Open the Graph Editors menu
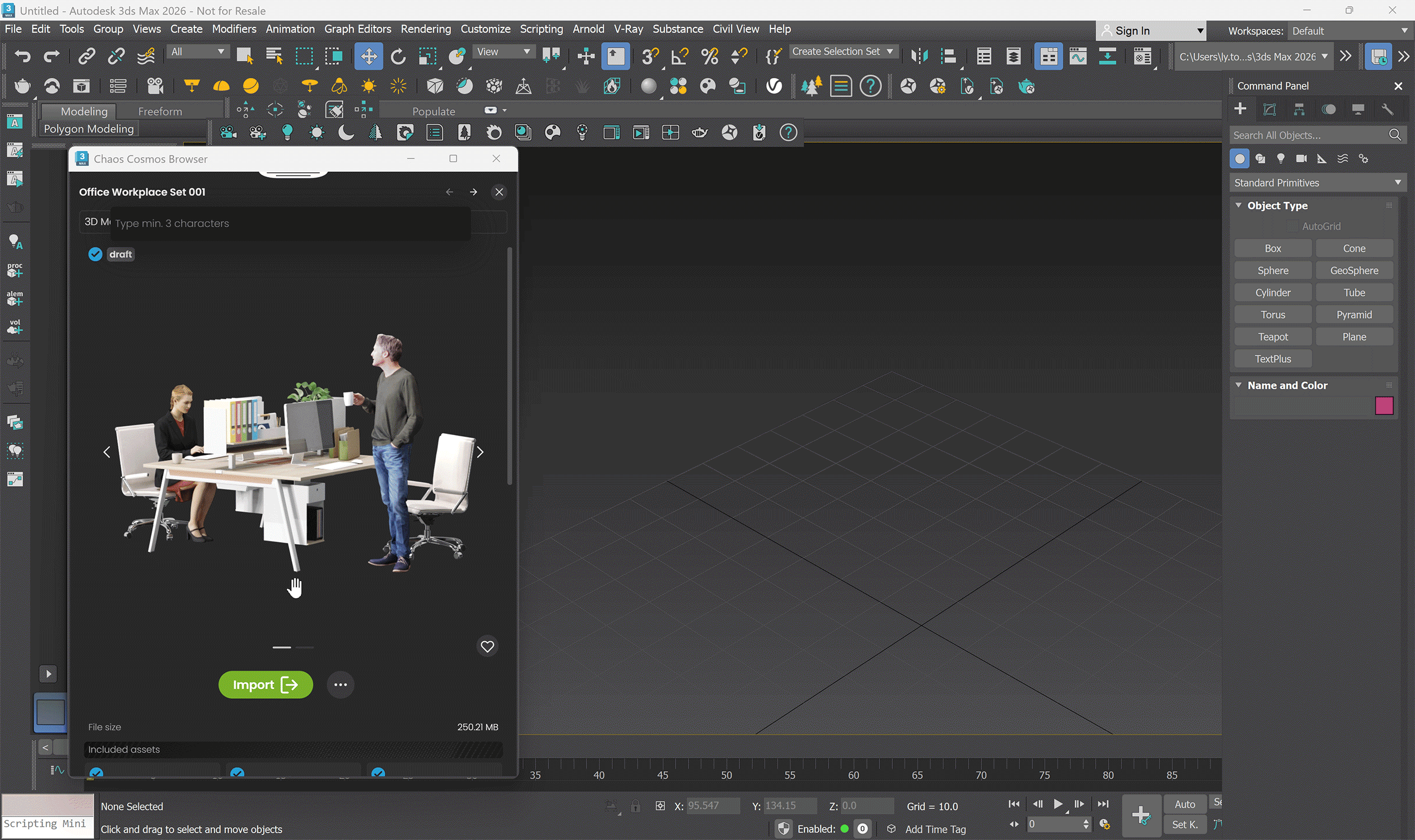Image resolution: width=1415 pixels, height=840 pixels. (x=357, y=29)
